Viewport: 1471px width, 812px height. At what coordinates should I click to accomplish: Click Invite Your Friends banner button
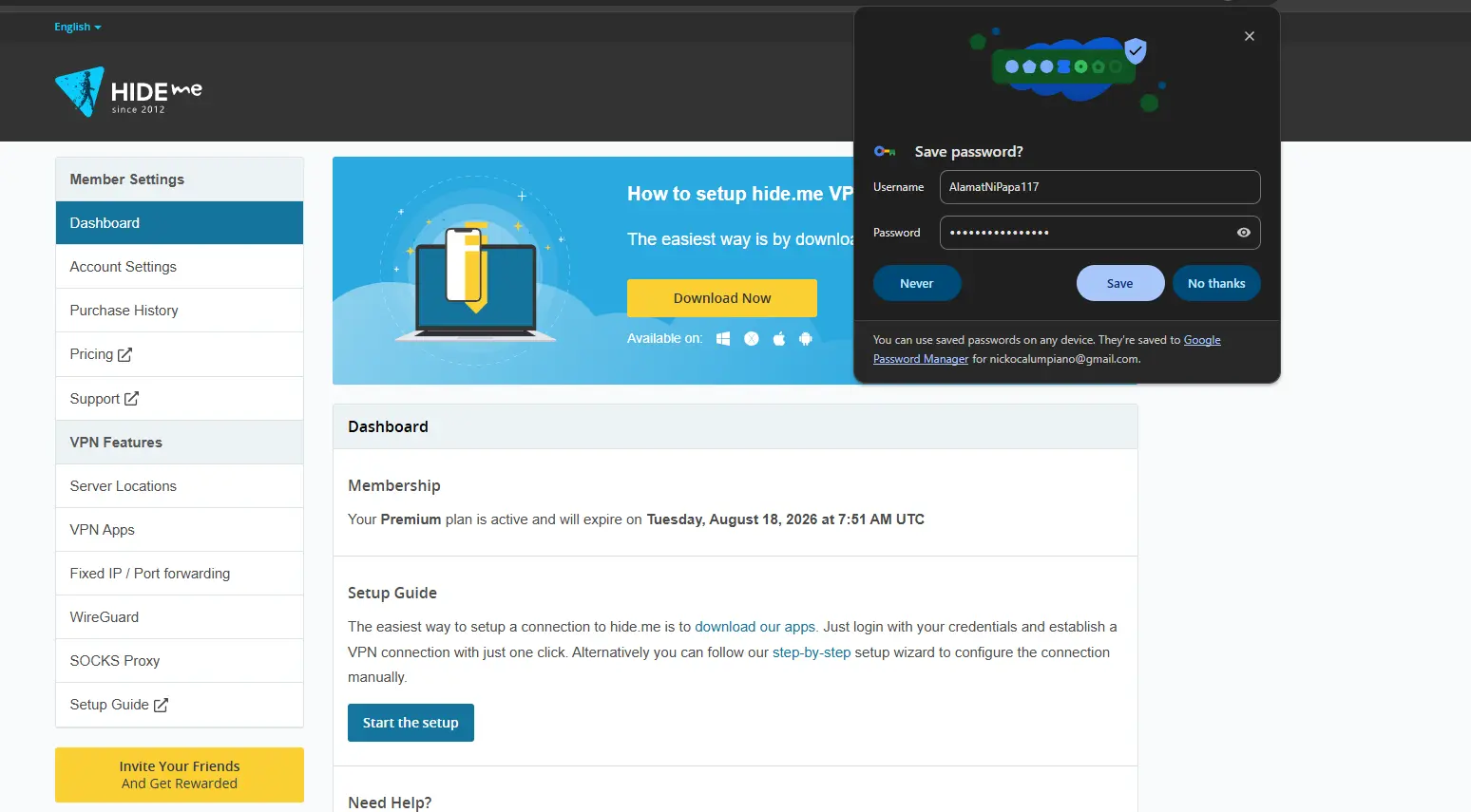coord(180,775)
